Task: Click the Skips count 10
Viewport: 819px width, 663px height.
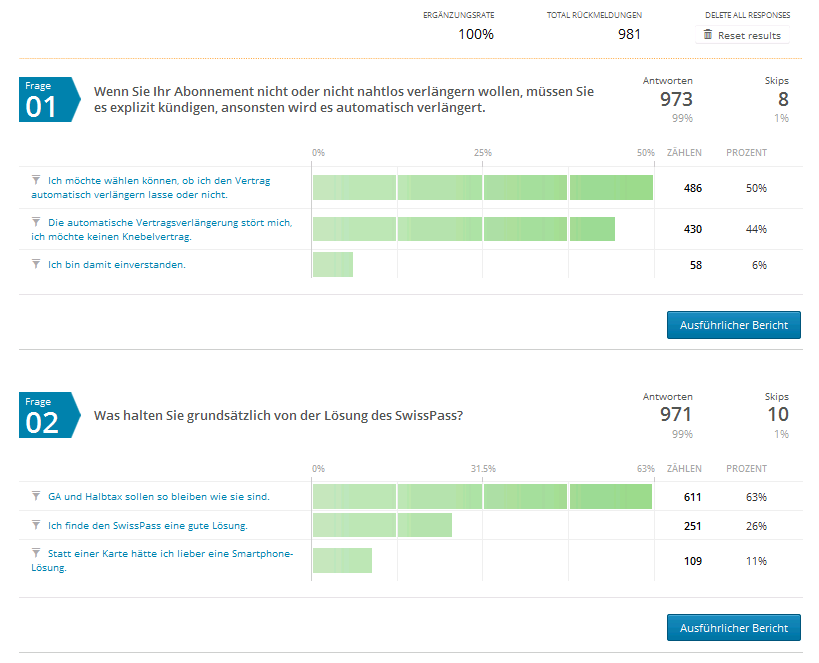Action: (778, 414)
